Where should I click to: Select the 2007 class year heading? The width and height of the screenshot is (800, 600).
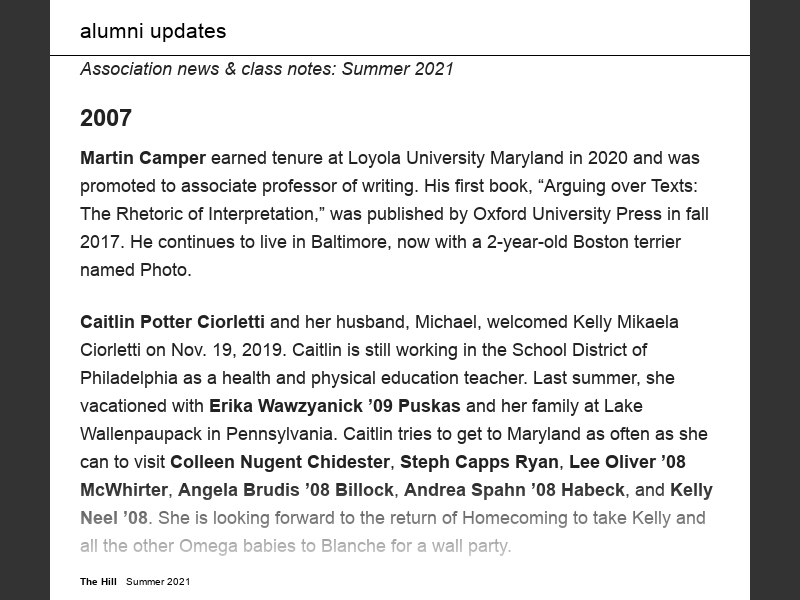tap(106, 118)
